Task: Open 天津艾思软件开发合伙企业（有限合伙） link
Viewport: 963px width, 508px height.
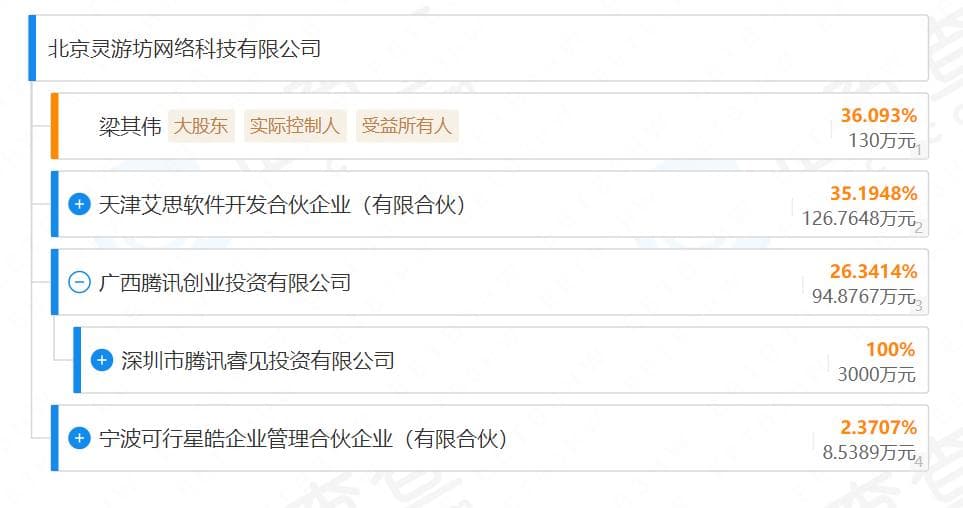Action: [x=283, y=205]
